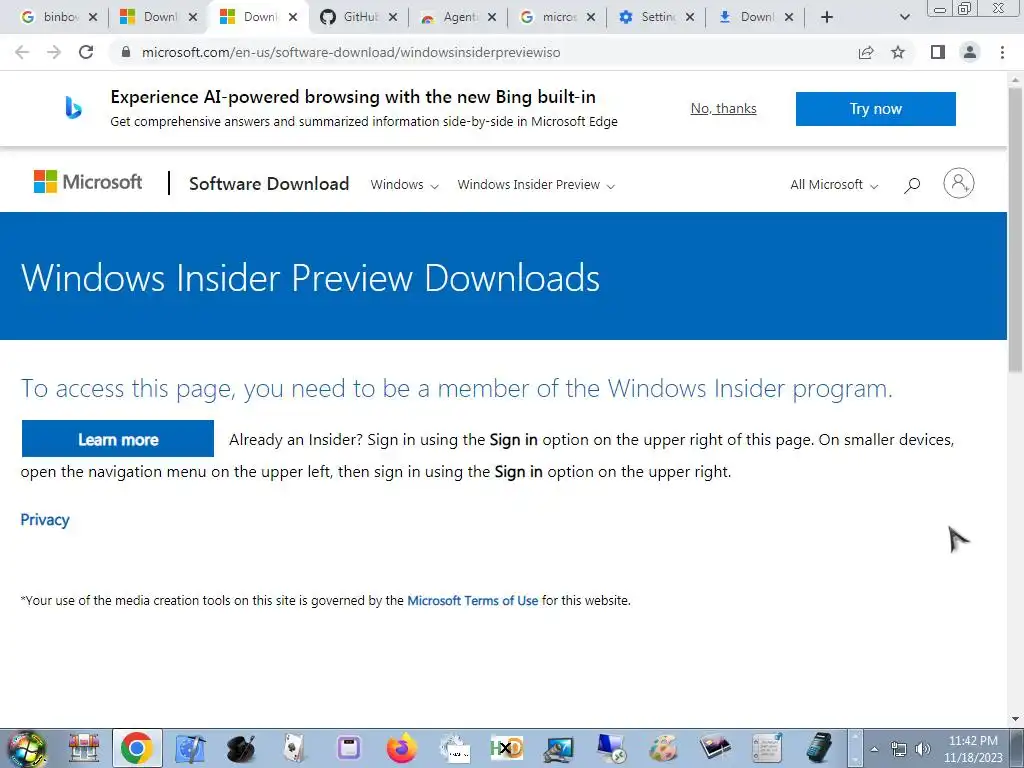Viewport: 1024px width, 768px height.
Task: Switch to the Agent tab
Action: [458, 17]
